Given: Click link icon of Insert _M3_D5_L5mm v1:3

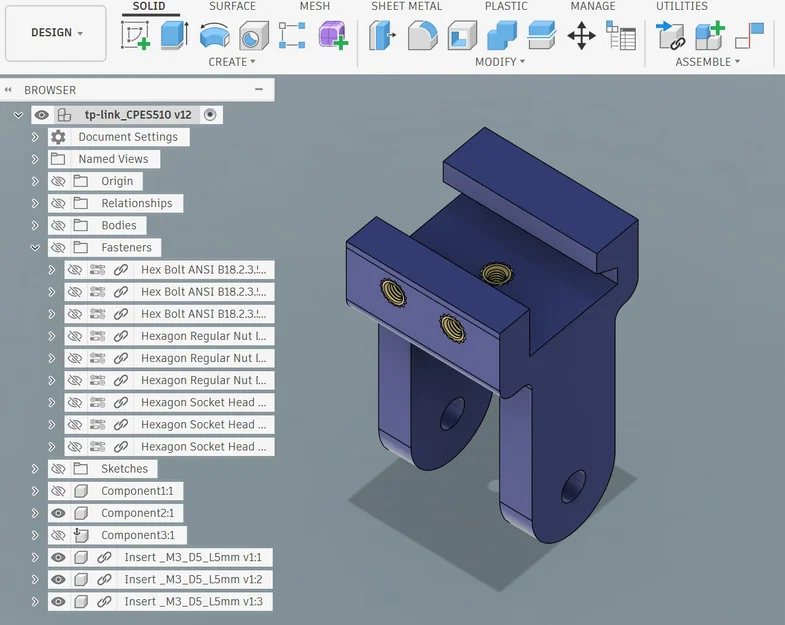Looking at the screenshot, I should tap(104, 601).
